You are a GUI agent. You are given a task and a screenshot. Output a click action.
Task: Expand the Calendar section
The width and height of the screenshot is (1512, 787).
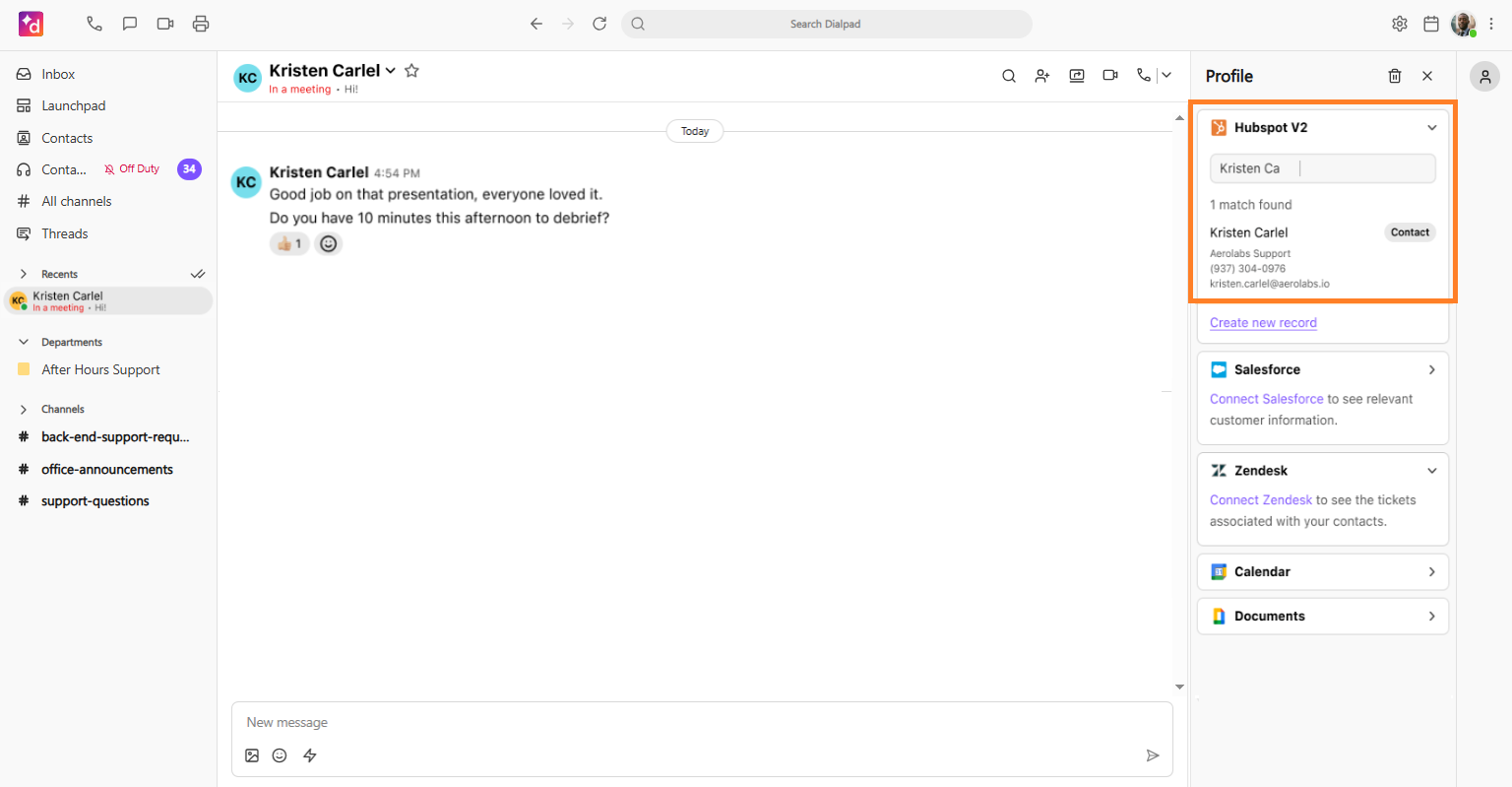click(1432, 571)
